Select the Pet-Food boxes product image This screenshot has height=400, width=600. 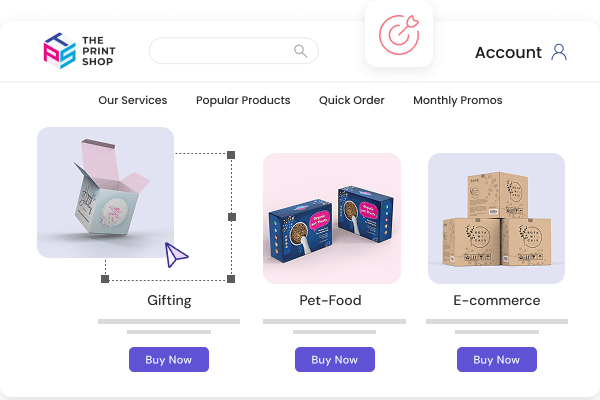coord(332,218)
